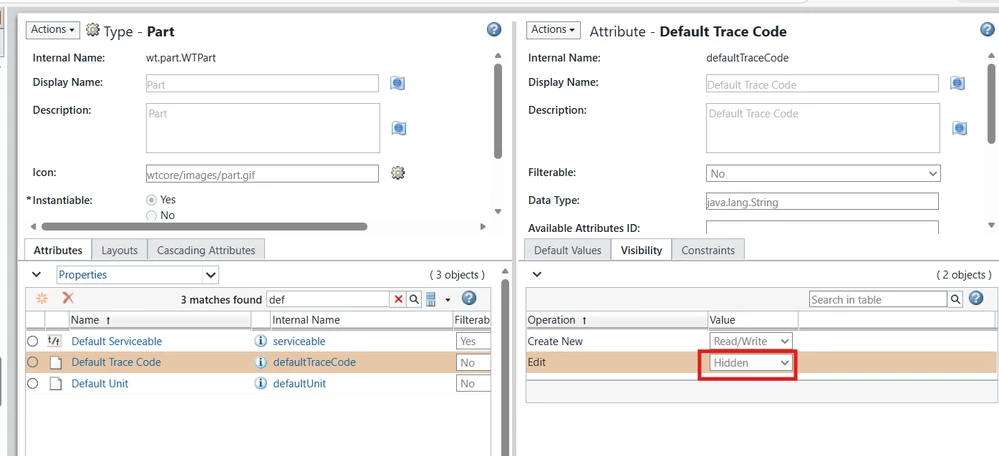Click document icon on Default Trace Code row
Image resolution: width=999 pixels, height=456 pixels.
[x=55, y=362]
